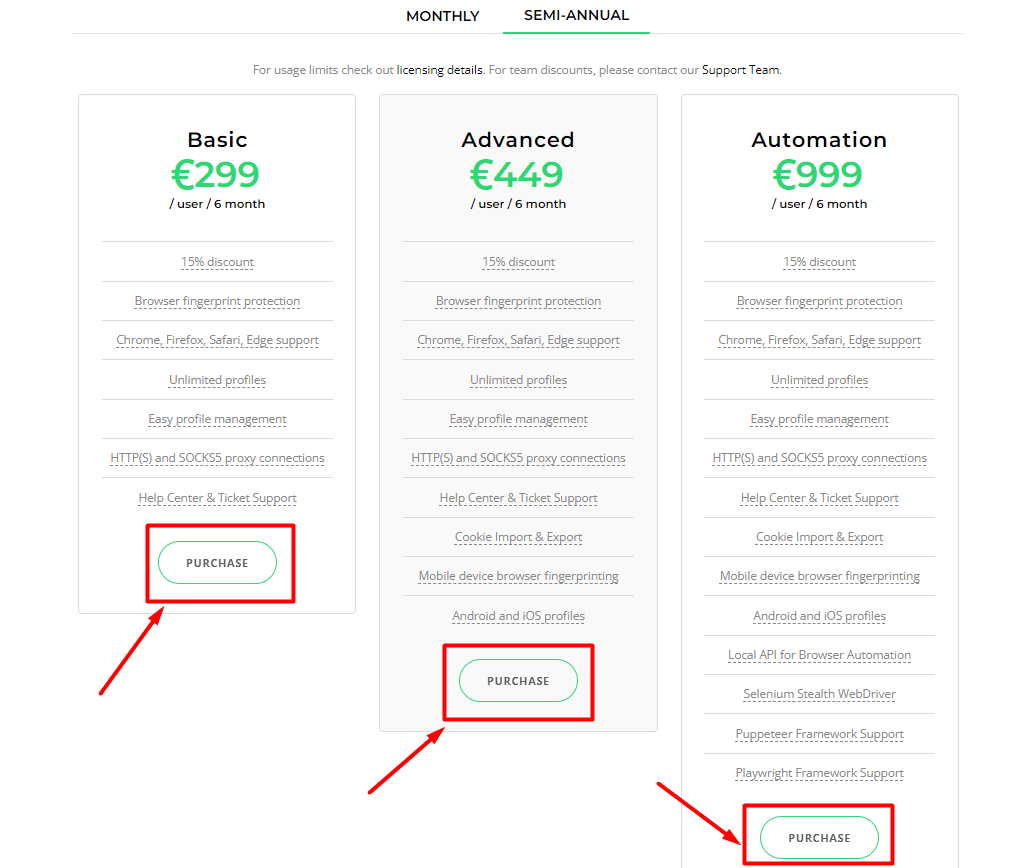Image resolution: width=1035 pixels, height=868 pixels.
Task: Click Cookie Import & Export in Advanced
Action: [x=518, y=537]
